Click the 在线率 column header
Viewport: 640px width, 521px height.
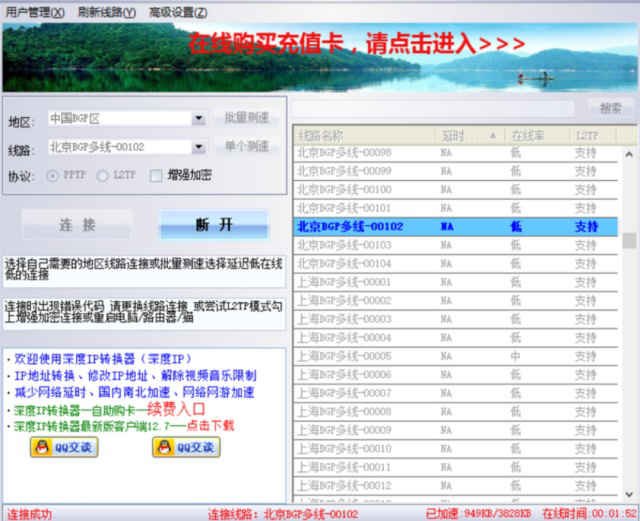click(x=538, y=135)
